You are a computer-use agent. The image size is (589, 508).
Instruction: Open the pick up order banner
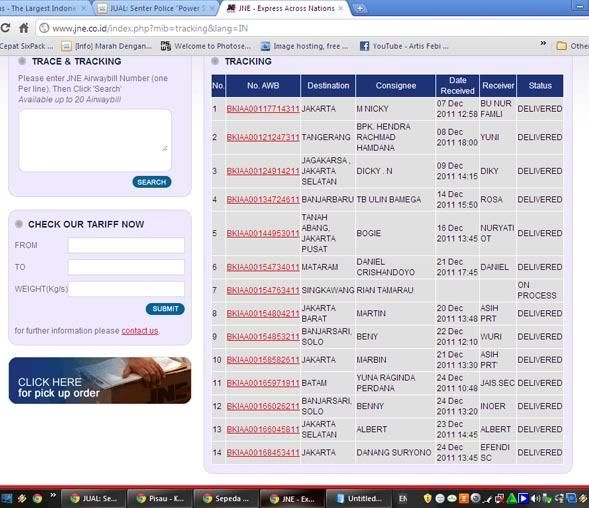[100, 381]
